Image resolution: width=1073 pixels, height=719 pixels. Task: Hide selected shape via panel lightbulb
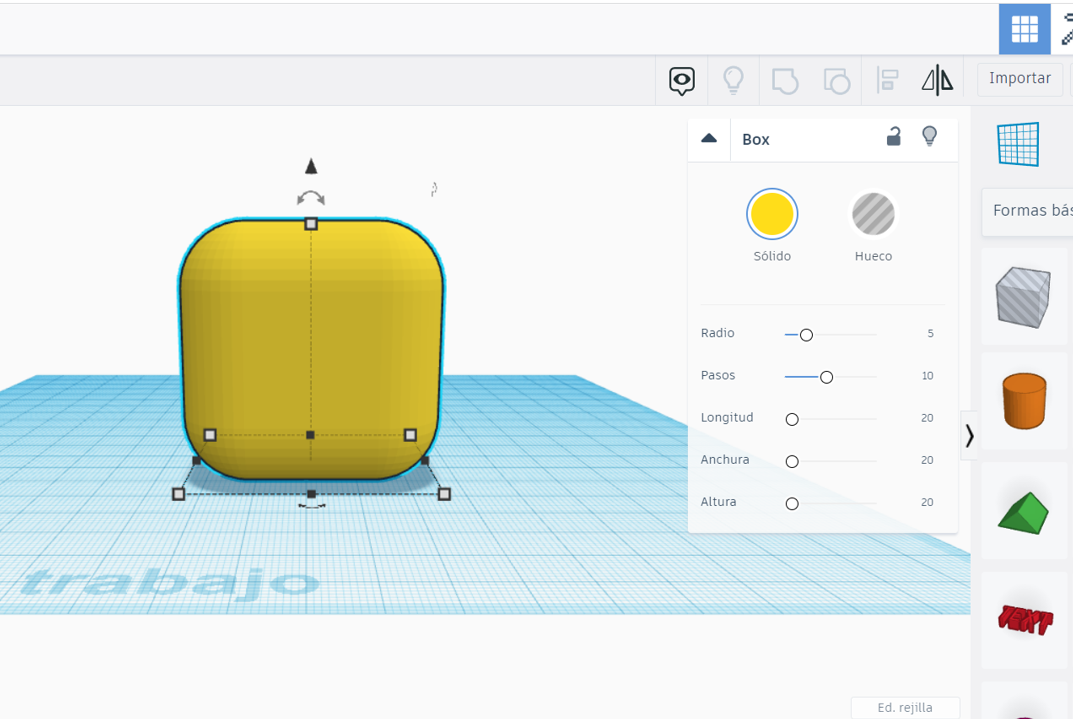point(930,137)
